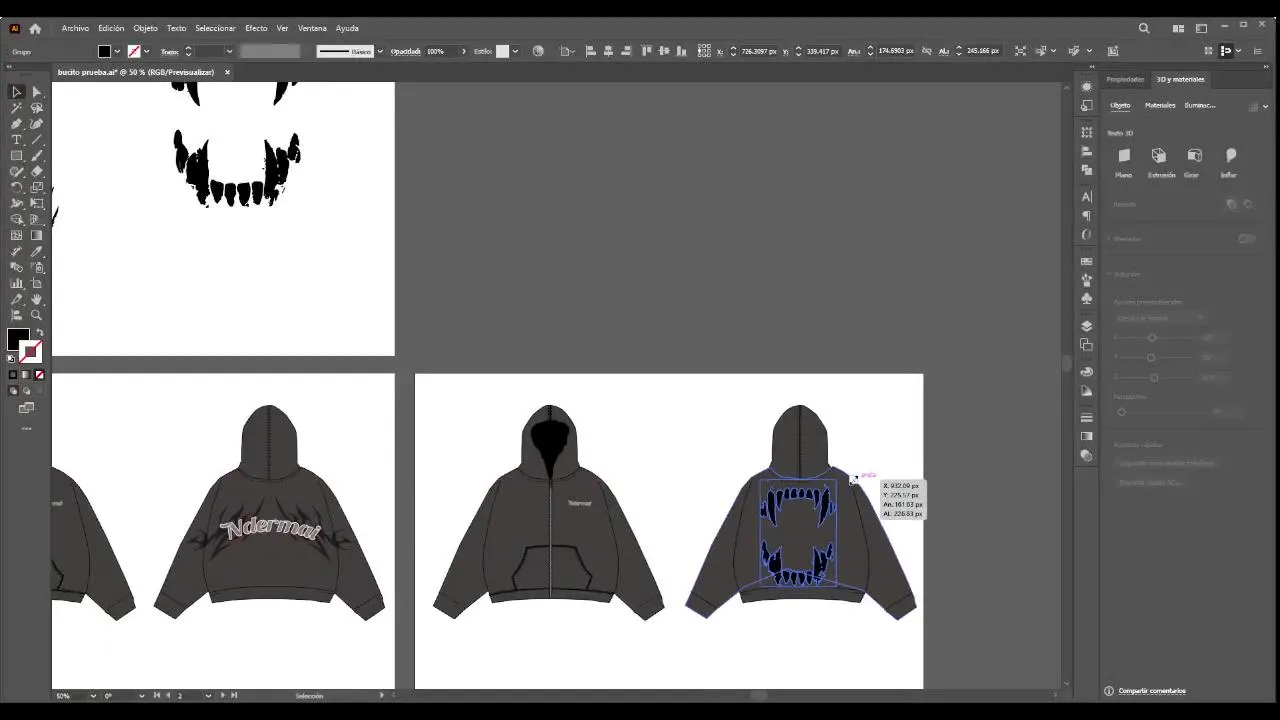Image resolution: width=1280 pixels, height=720 pixels.
Task: Click the recolor artwork globe icon
Action: tap(538, 51)
